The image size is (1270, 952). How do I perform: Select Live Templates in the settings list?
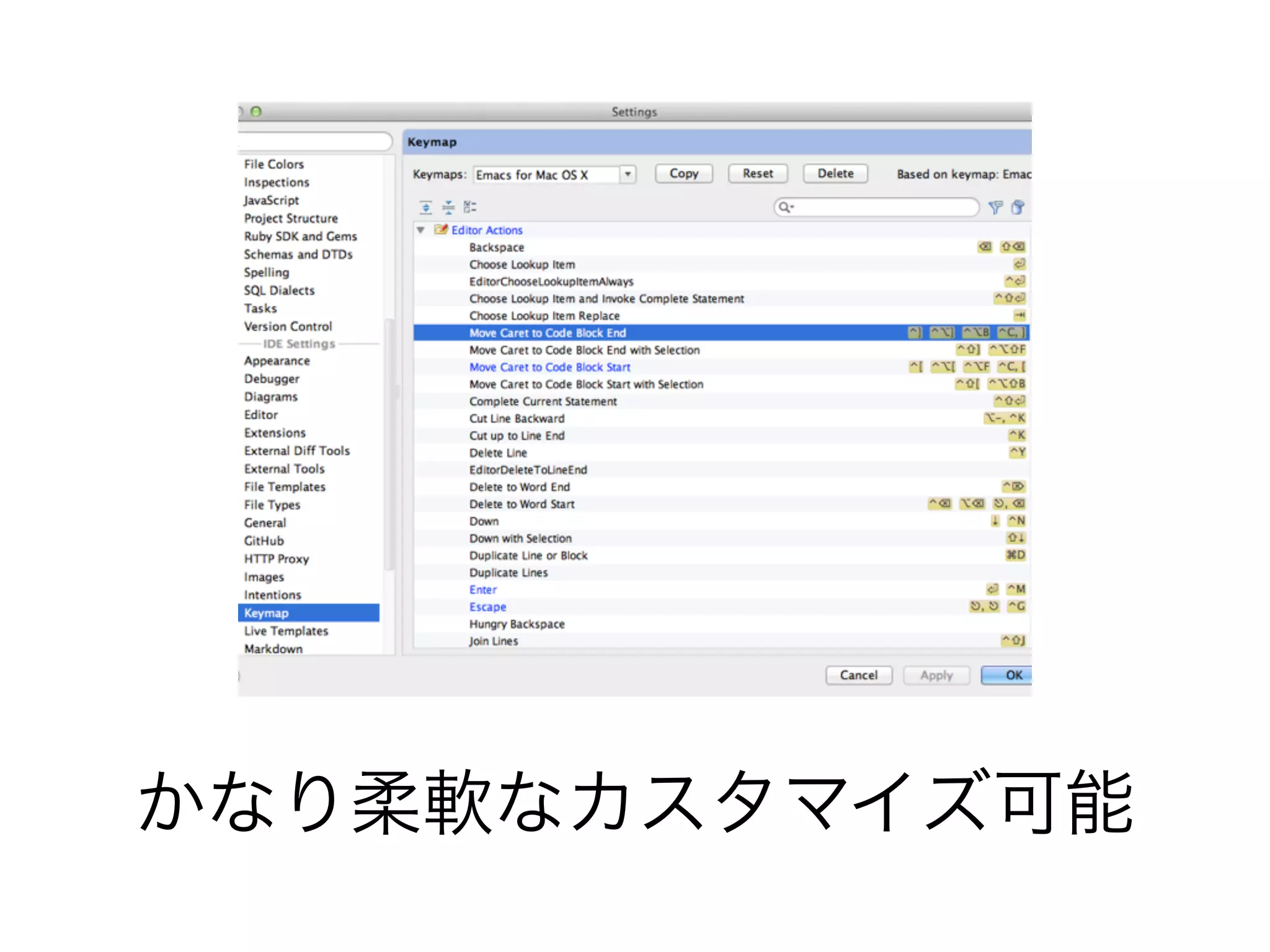coord(286,631)
